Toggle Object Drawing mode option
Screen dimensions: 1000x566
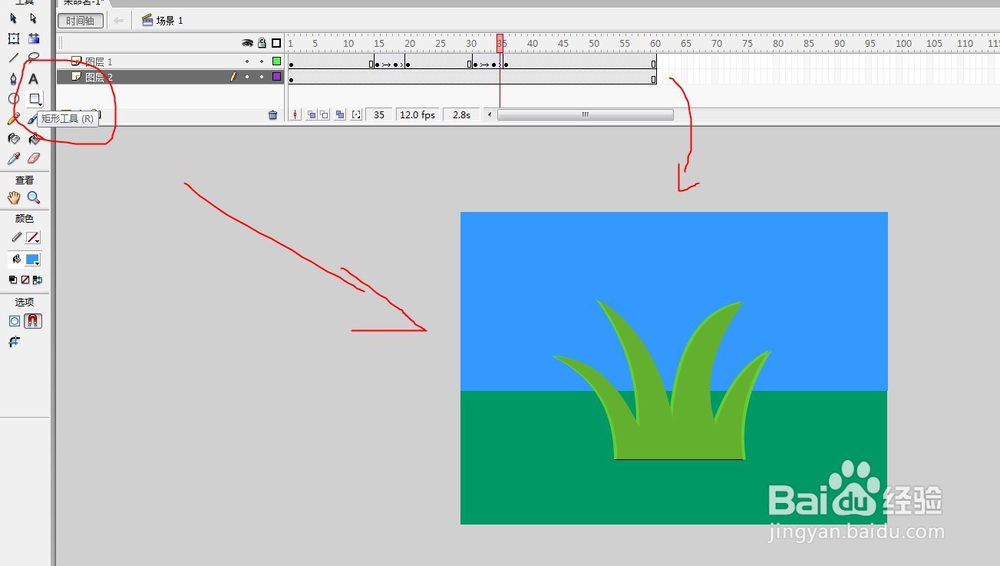pos(14,321)
